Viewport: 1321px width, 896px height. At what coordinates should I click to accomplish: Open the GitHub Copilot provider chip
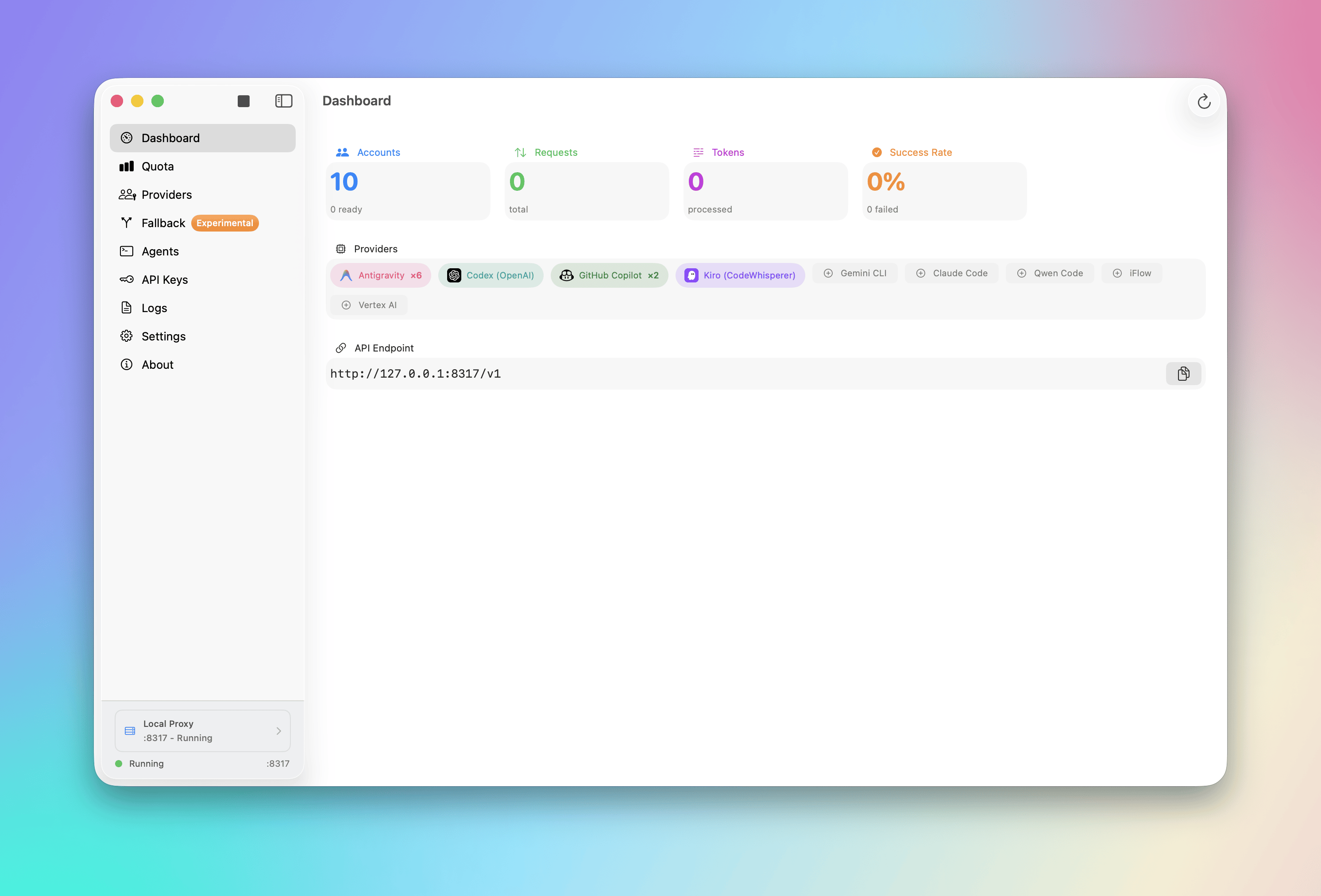click(609, 275)
